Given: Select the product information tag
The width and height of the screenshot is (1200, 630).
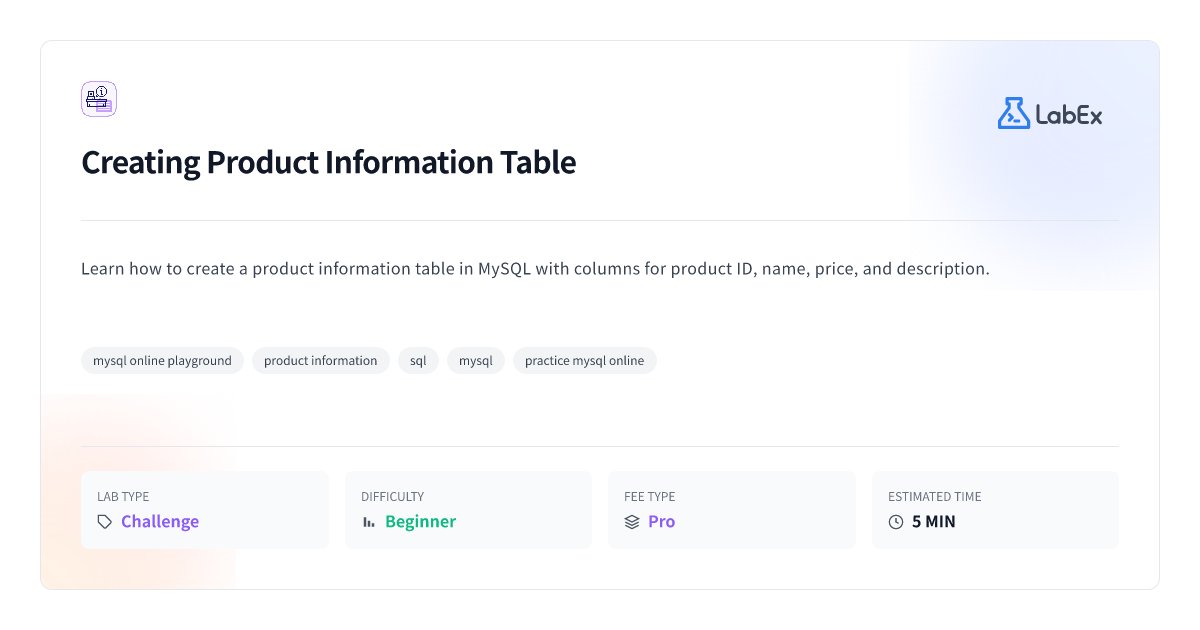Looking at the screenshot, I should [320, 360].
